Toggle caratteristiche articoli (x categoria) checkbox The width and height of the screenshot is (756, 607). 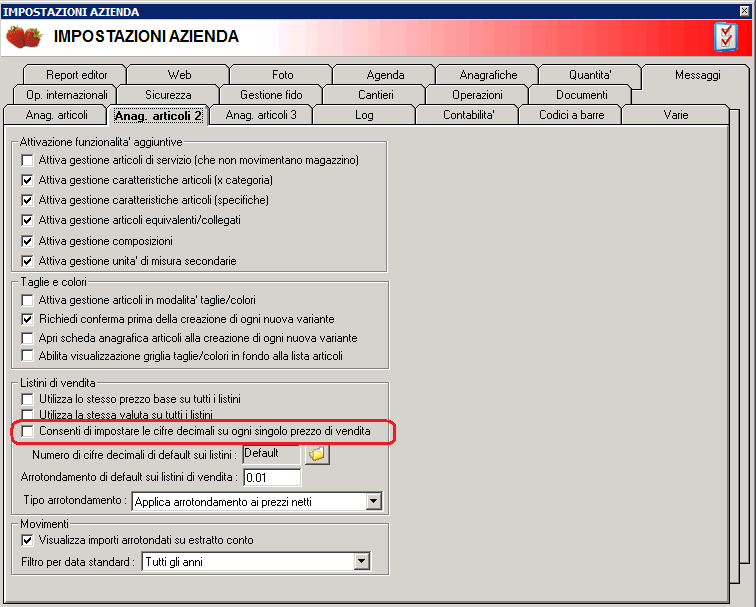(x=27, y=180)
